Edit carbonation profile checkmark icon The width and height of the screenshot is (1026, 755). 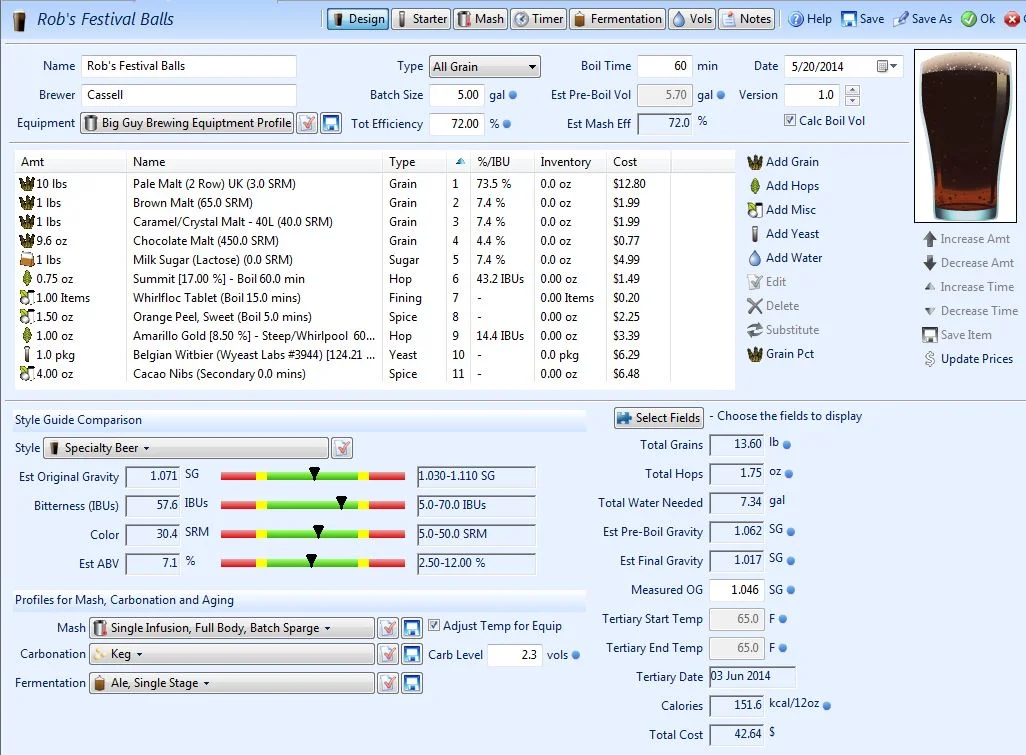pyautogui.click(x=388, y=654)
